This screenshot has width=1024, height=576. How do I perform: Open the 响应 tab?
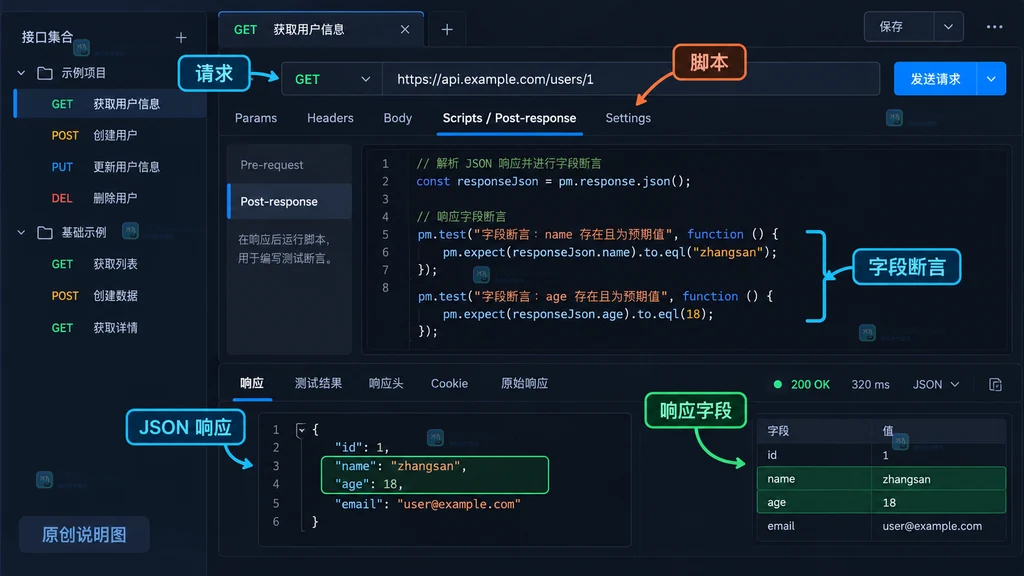[252, 383]
